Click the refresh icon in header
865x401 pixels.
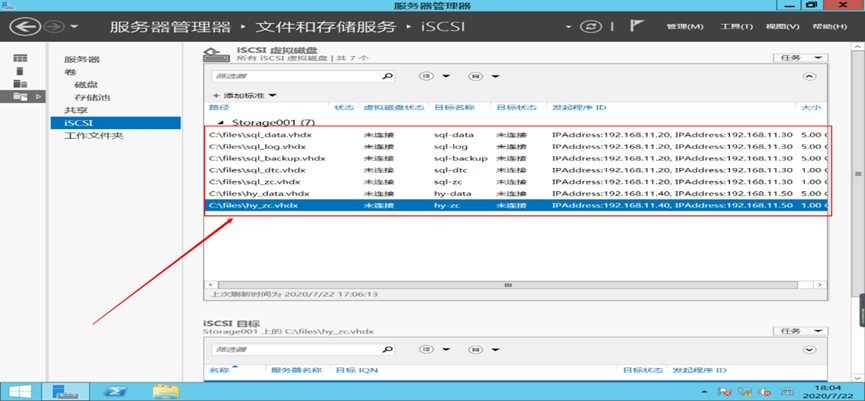pyautogui.click(x=590, y=26)
